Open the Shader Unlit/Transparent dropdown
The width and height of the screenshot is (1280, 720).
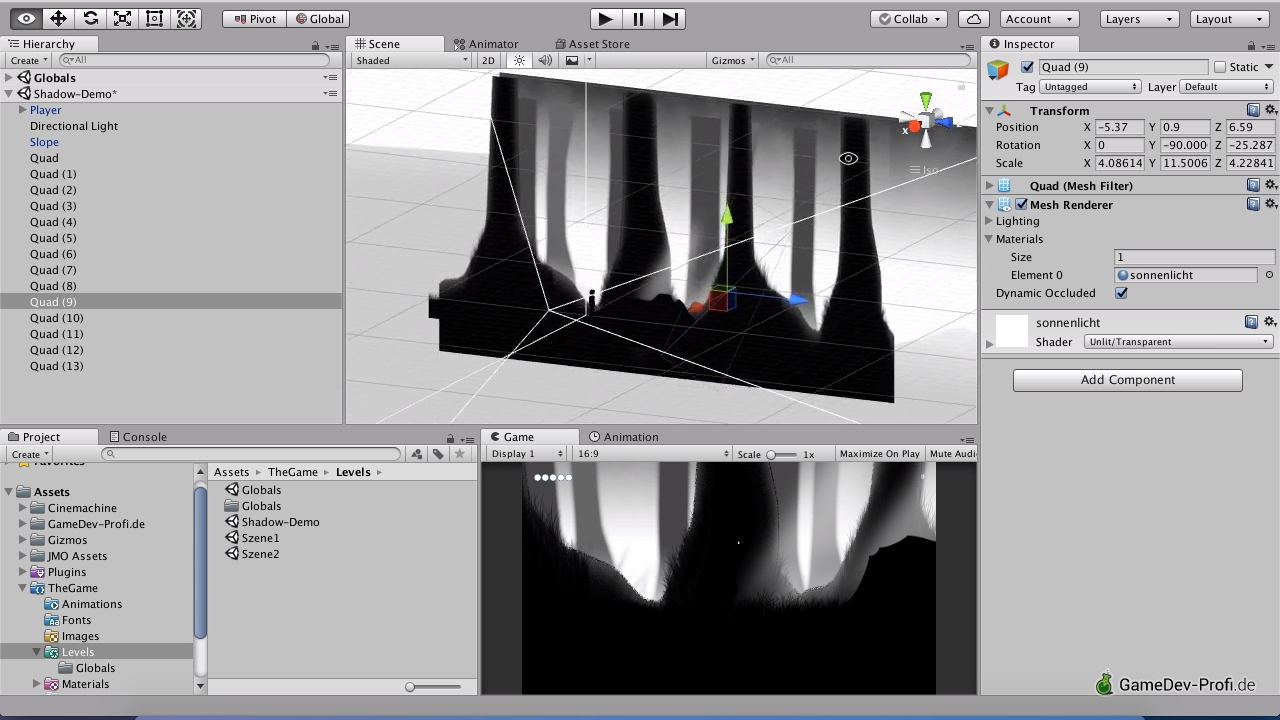click(1178, 342)
